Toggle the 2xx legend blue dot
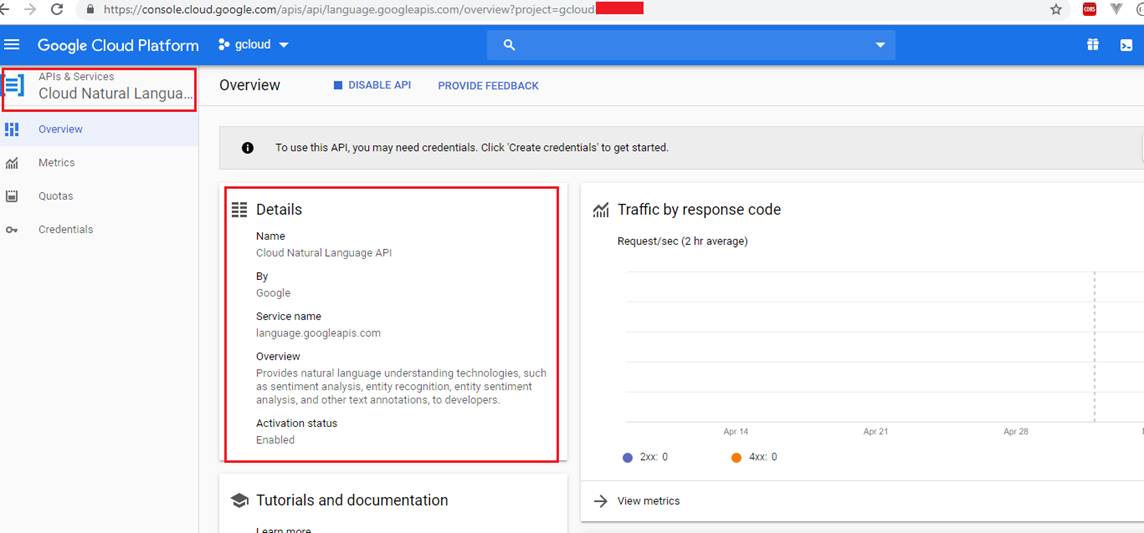Image resolution: width=1144 pixels, height=533 pixels. tap(627, 458)
